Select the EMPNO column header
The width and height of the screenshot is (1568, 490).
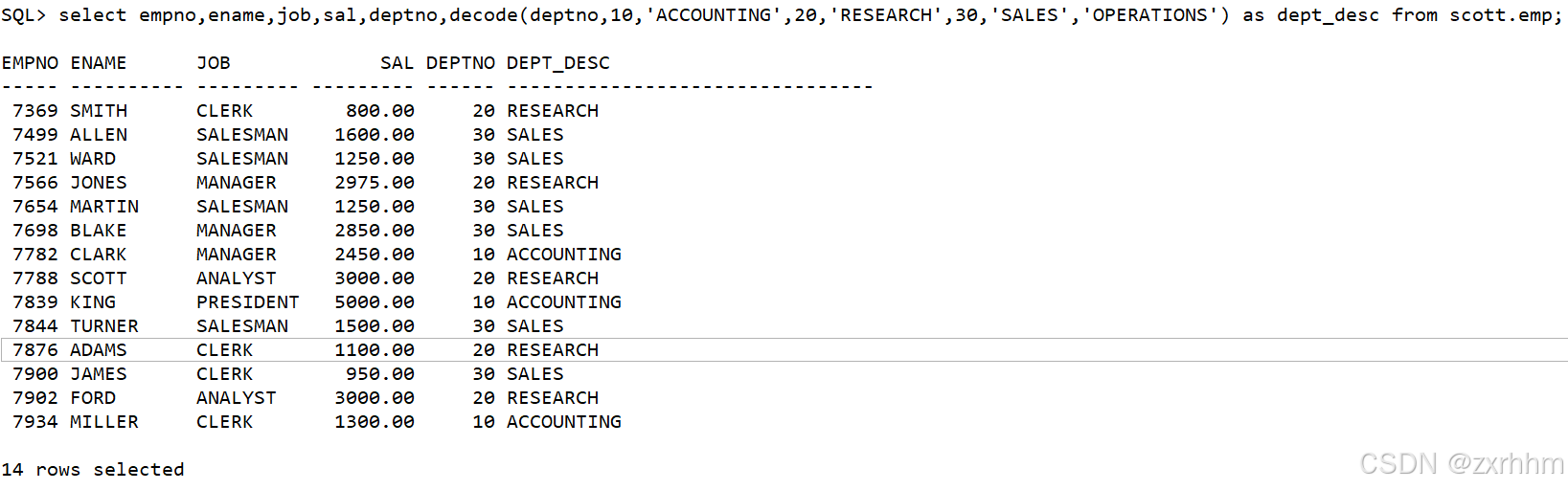30,63
